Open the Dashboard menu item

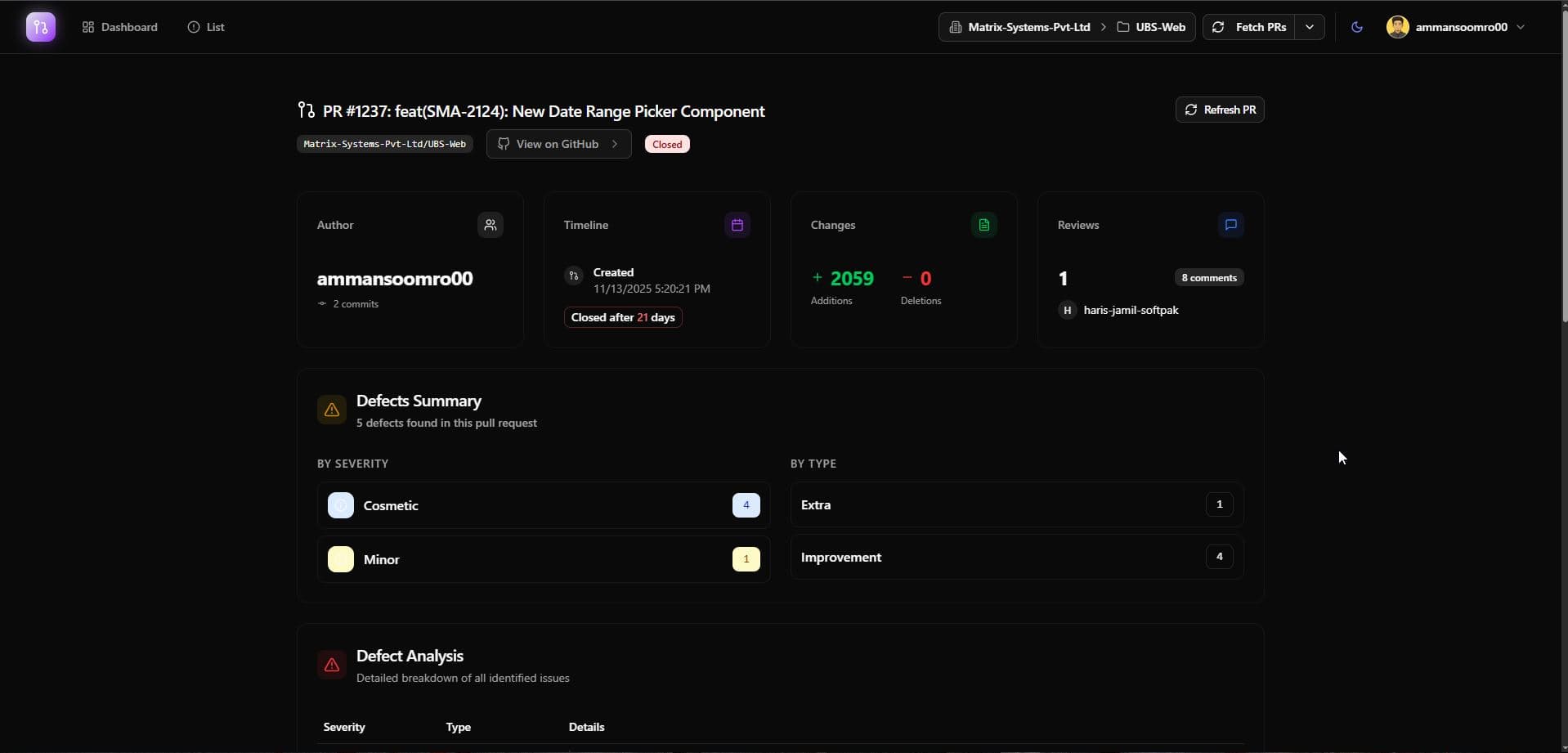(x=119, y=27)
